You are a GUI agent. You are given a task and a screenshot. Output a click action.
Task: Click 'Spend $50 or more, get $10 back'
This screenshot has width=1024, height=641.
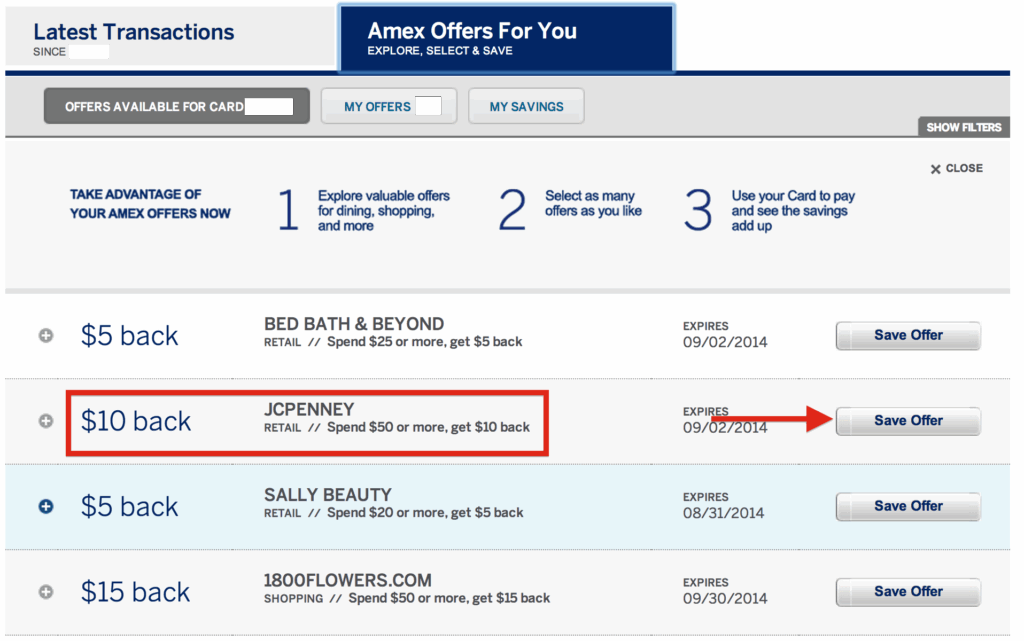[x=428, y=427]
